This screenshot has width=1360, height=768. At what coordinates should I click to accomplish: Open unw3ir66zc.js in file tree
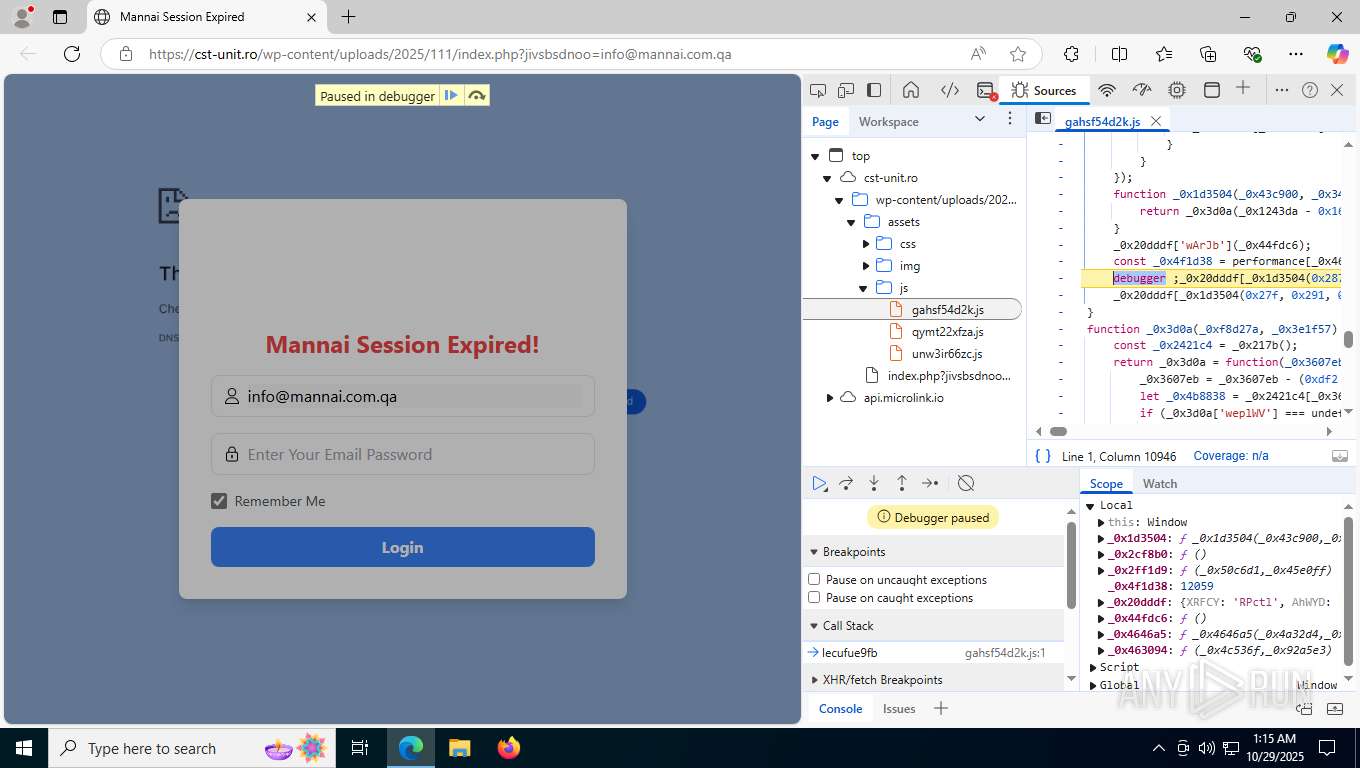[947, 354]
